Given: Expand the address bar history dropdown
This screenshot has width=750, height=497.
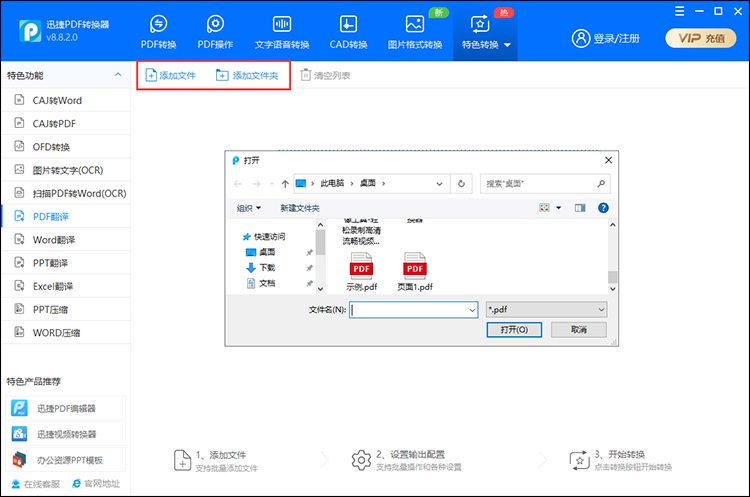Looking at the screenshot, I should pyautogui.click(x=439, y=184).
